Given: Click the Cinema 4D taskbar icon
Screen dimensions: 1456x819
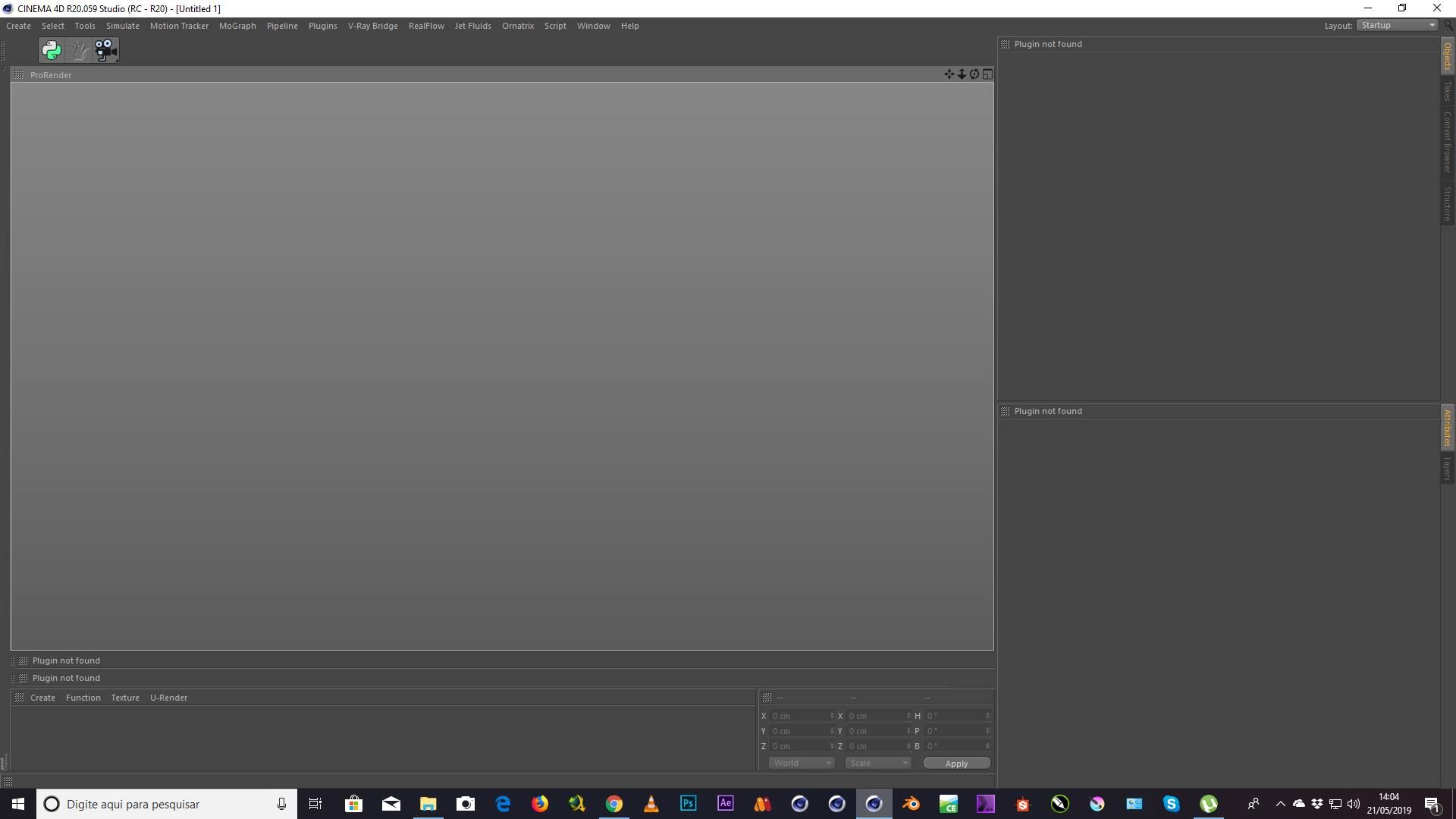Looking at the screenshot, I should coord(873,803).
